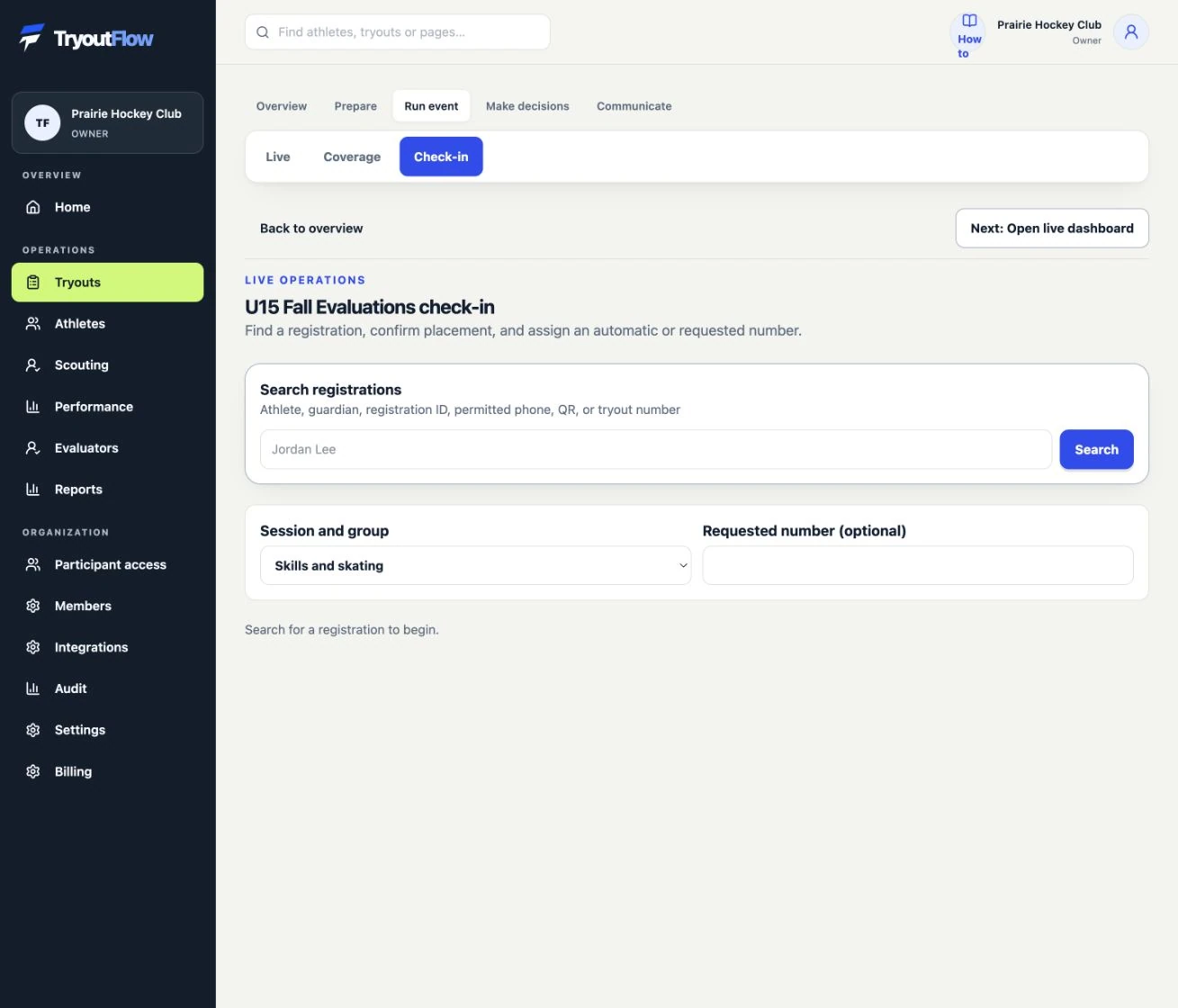1178x1008 pixels.
Task: Open Performance in the sidebar
Action: (108, 407)
